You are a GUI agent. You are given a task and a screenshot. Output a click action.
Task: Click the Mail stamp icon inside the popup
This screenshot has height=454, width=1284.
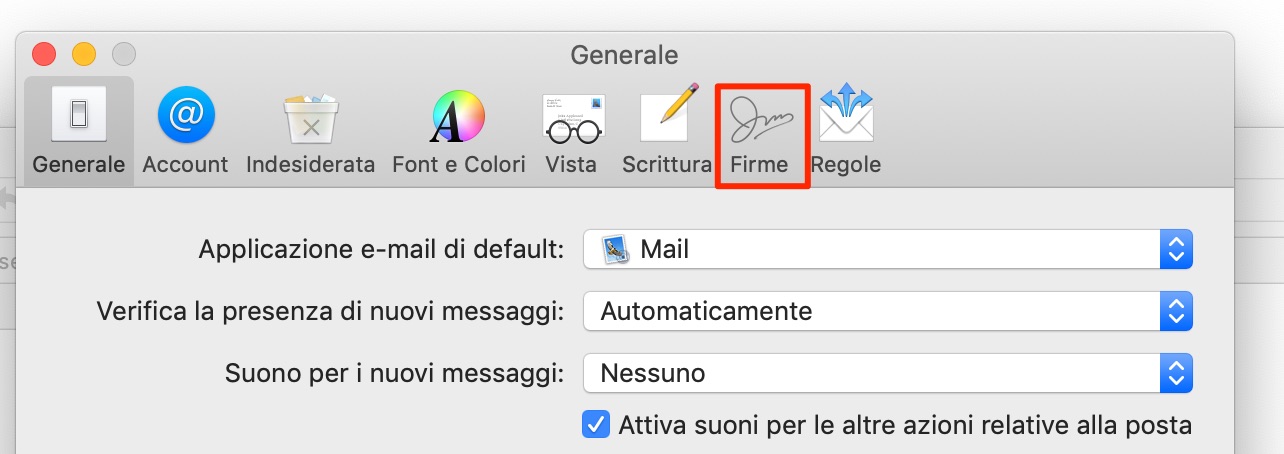[616, 249]
